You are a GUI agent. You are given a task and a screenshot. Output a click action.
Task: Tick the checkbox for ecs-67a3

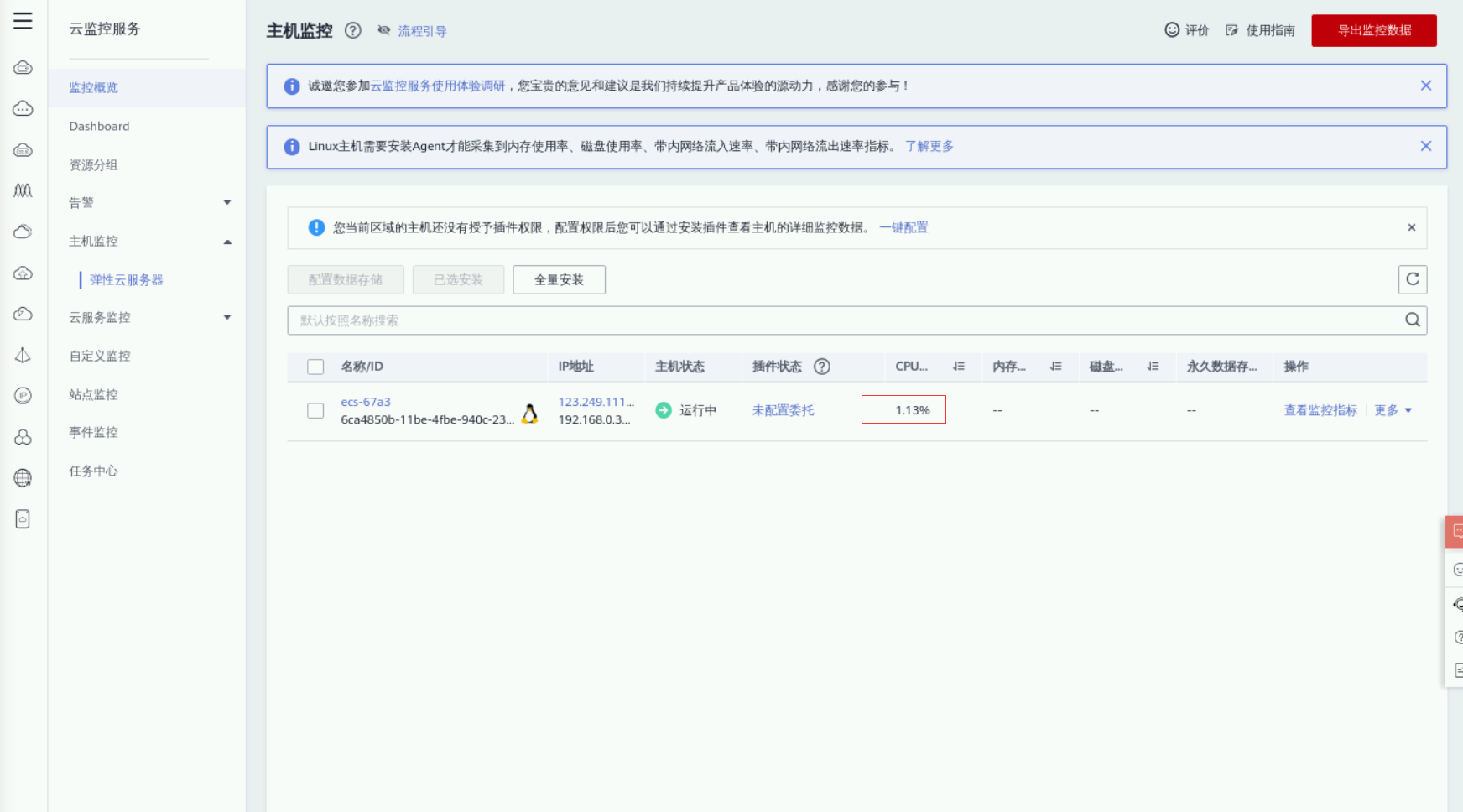[315, 410]
